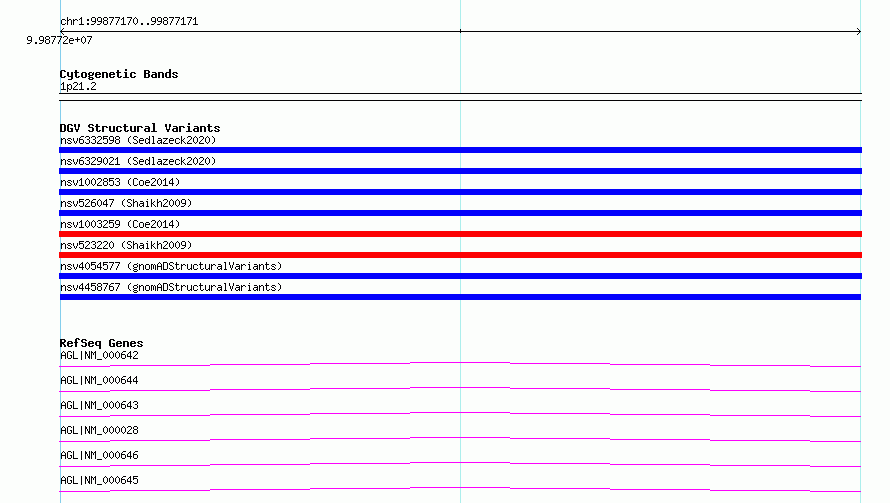Click the red bar for nsv1003259
Image resolution: width=890 pixels, height=503 pixels.
point(460,234)
